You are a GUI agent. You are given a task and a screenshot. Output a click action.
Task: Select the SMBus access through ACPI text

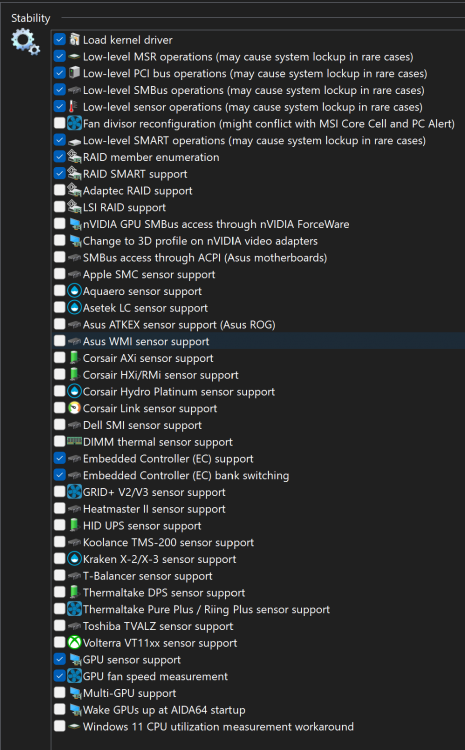coord(205,258)
